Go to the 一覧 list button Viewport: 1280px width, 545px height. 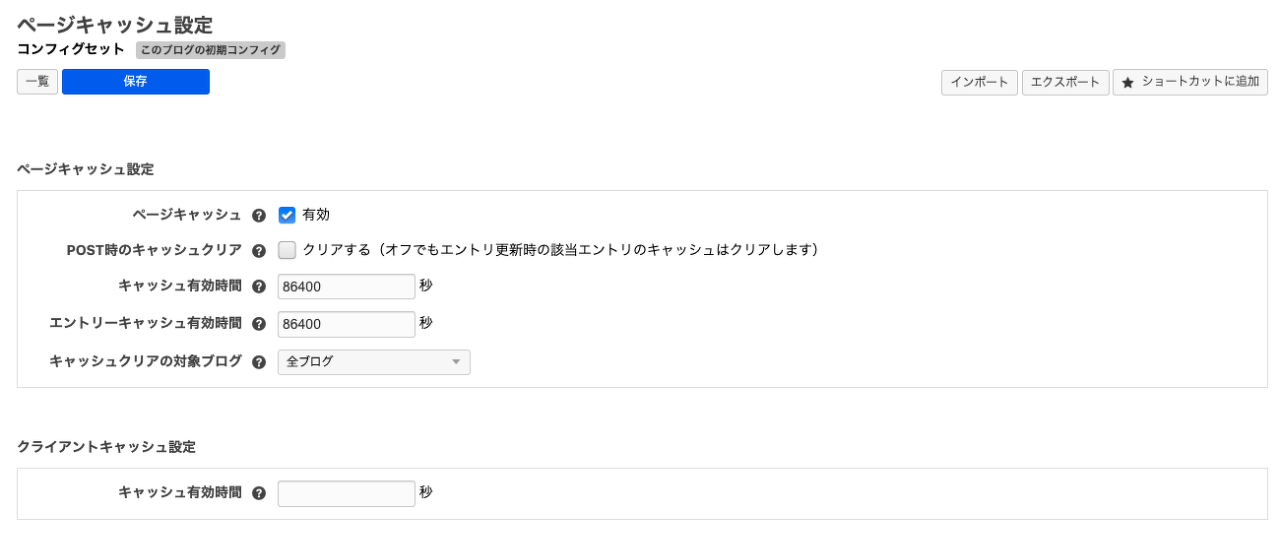pos(38,82)
